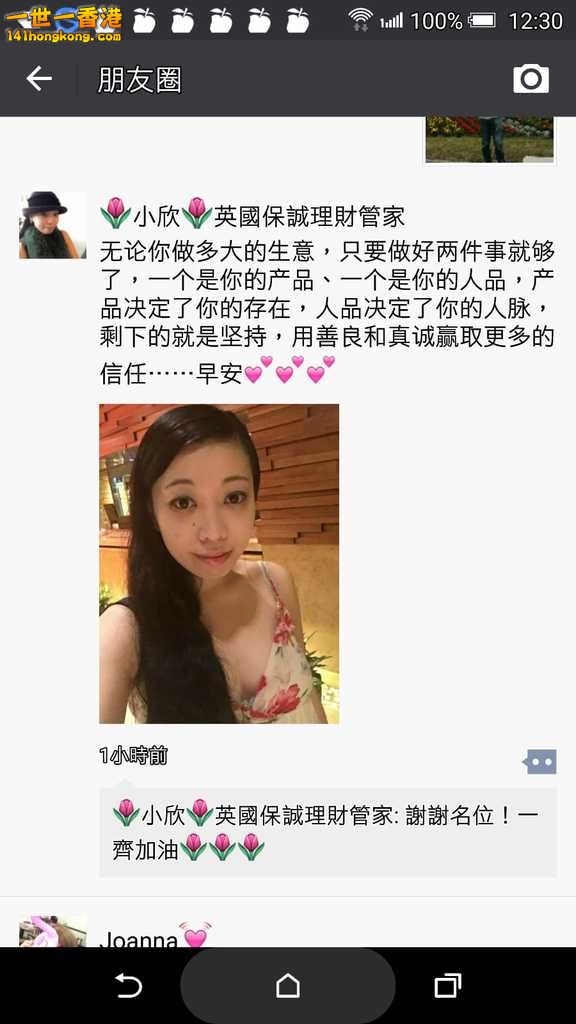The height and width of the screenshot is (1024, 576).
Task: Open 小欣英國保誠理財管家 poster name link
Action: click(252, 217)
